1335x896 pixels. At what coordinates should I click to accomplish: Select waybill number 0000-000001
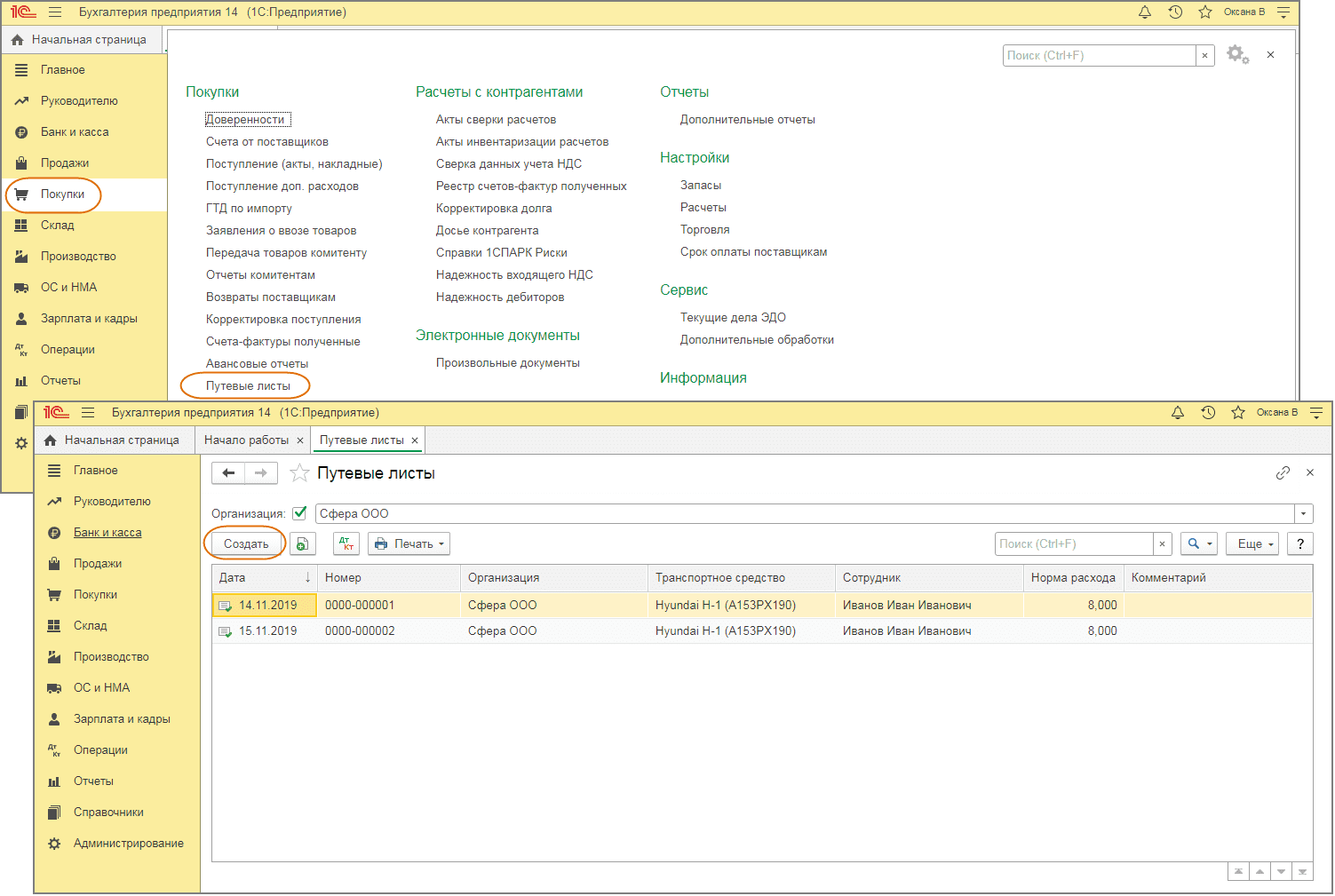click(x=360, y=606)
